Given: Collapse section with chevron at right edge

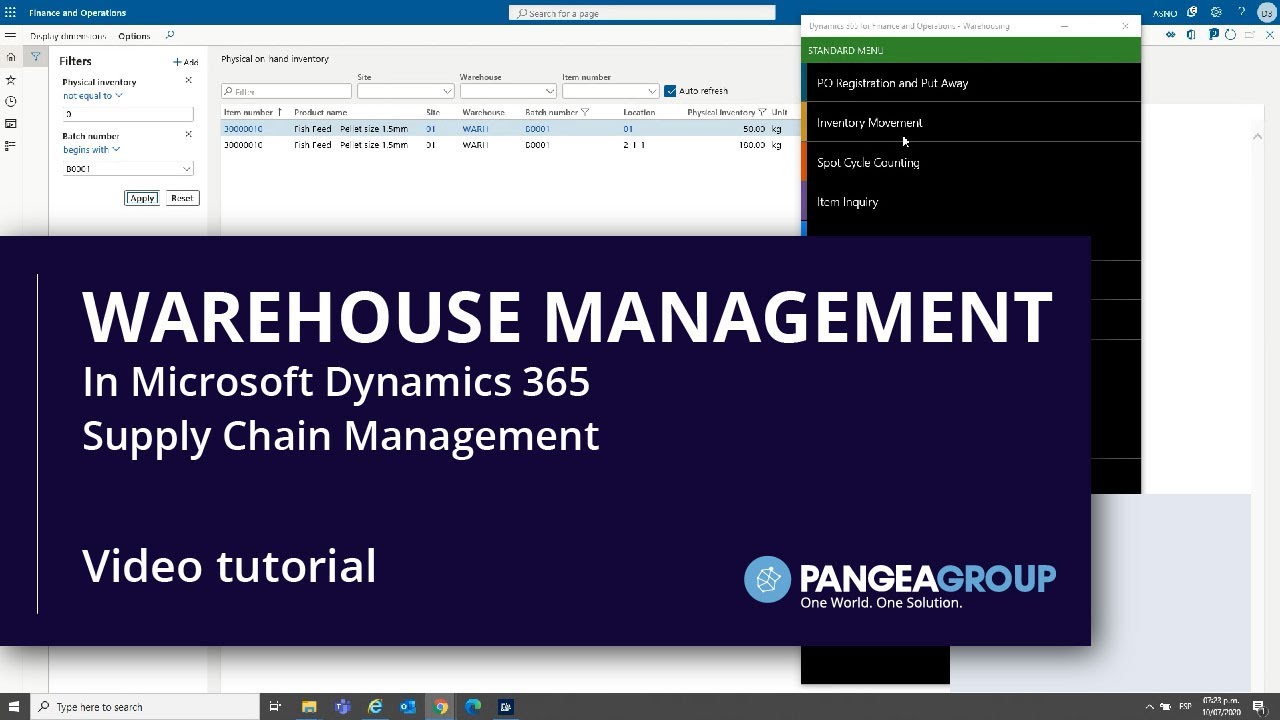Looking at the screenshot, I should coord(1258,136).
